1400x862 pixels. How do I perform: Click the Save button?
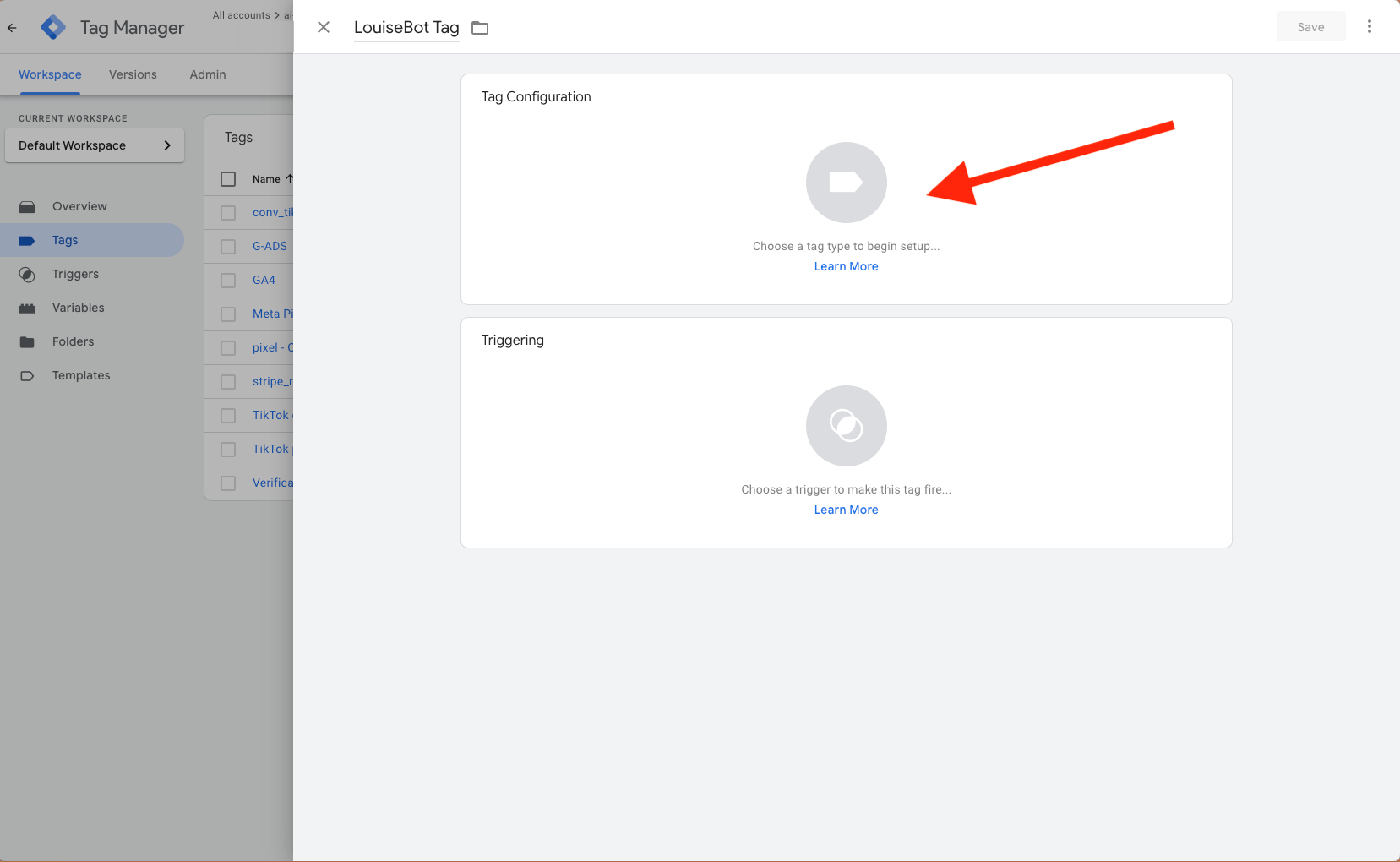pyautogui.click(x=1310, y=27)
